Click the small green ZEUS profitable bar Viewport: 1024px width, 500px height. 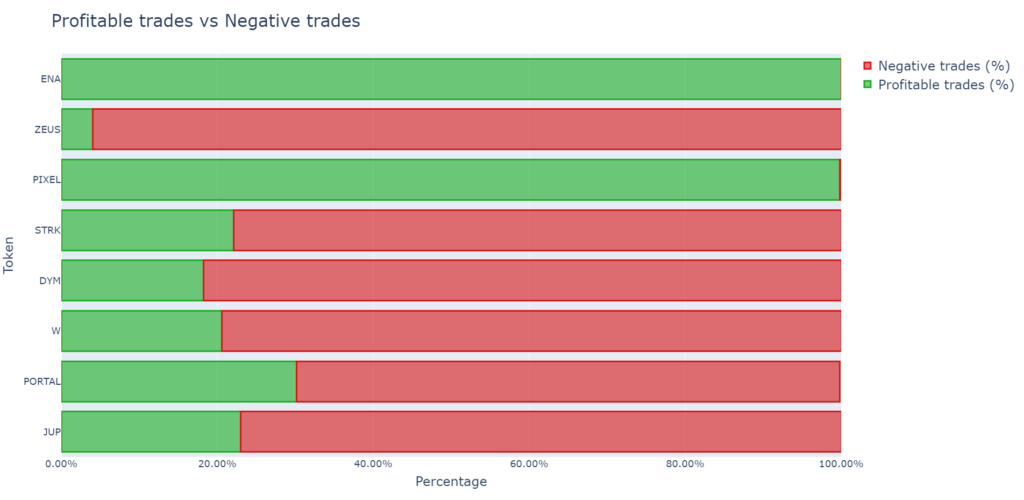point(77,129)
